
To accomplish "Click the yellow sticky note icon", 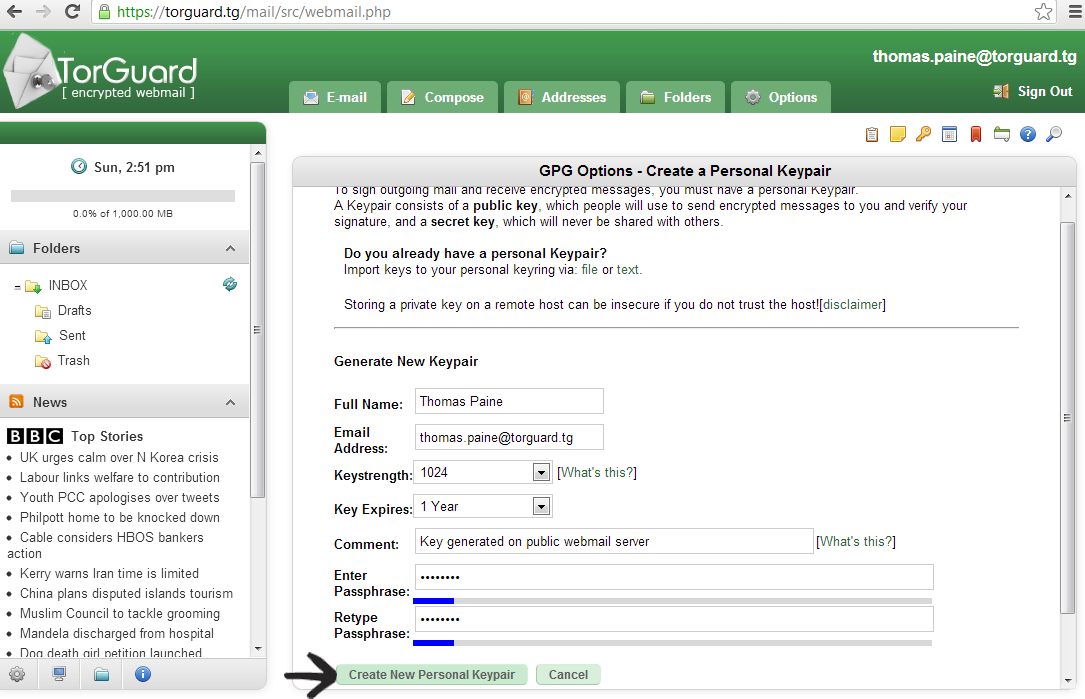I will coord(898,134).
